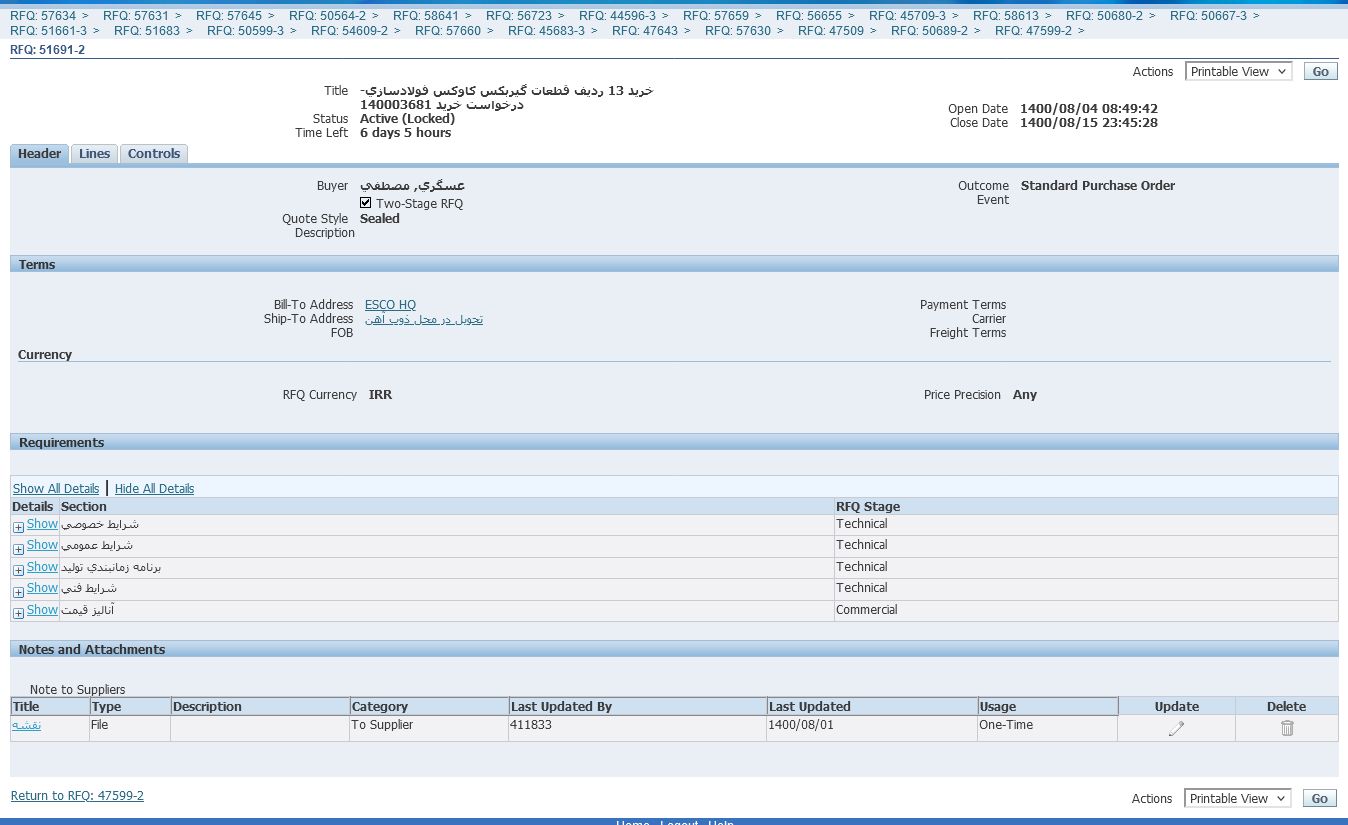Screen dimensions: 1348x825
Task: Click the pencil Update icon for attachment
Action: click(1176, 728)
